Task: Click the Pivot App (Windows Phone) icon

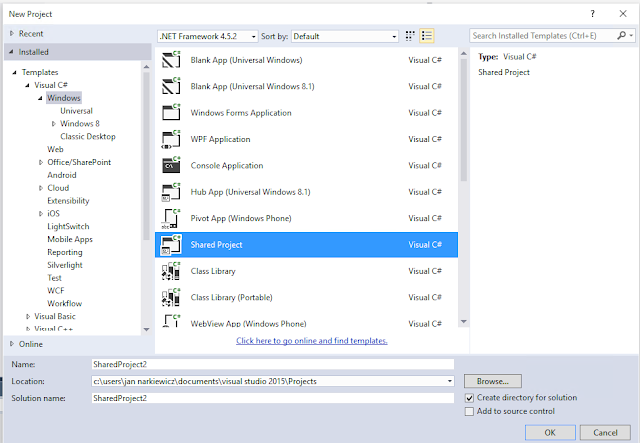Action: [171, 218]
